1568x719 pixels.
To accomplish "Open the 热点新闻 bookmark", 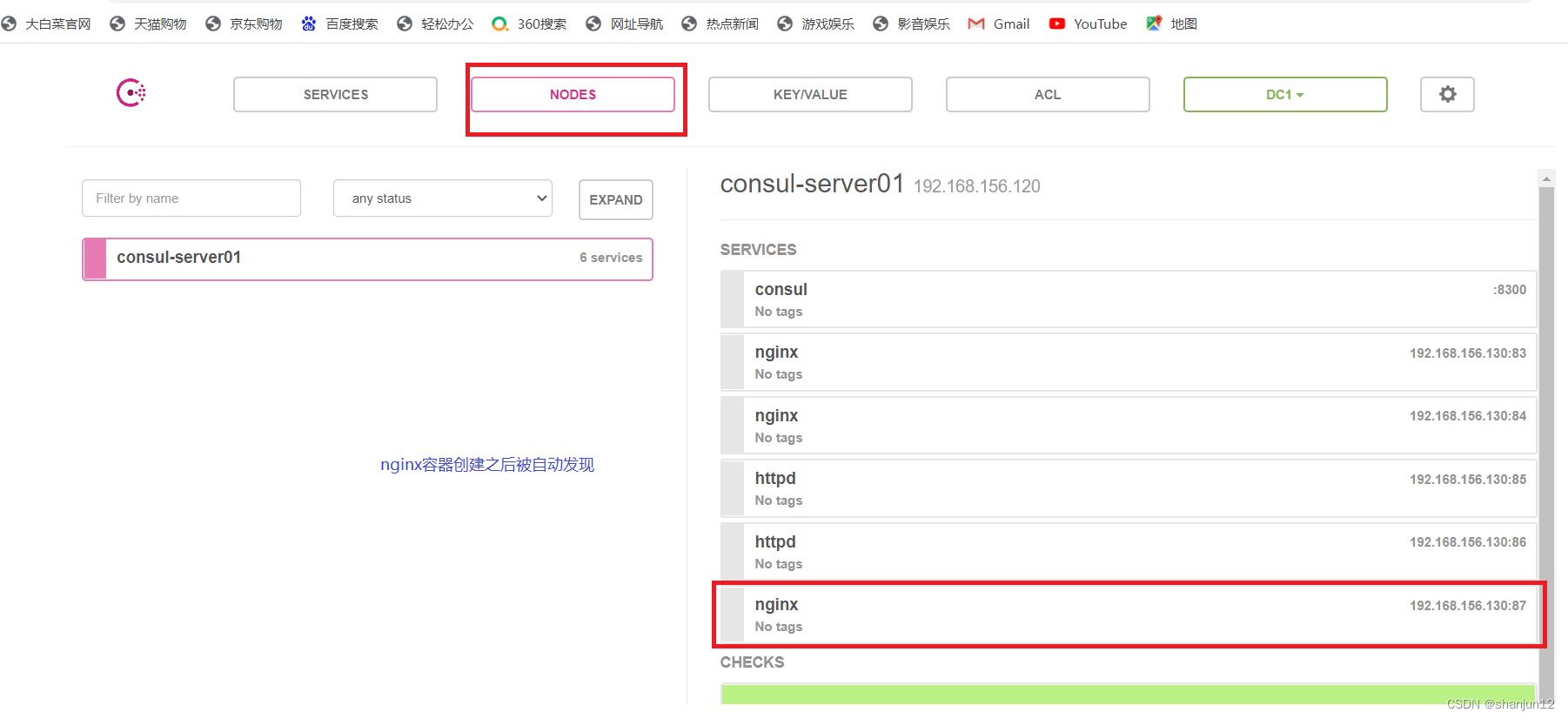I will 720,24.
